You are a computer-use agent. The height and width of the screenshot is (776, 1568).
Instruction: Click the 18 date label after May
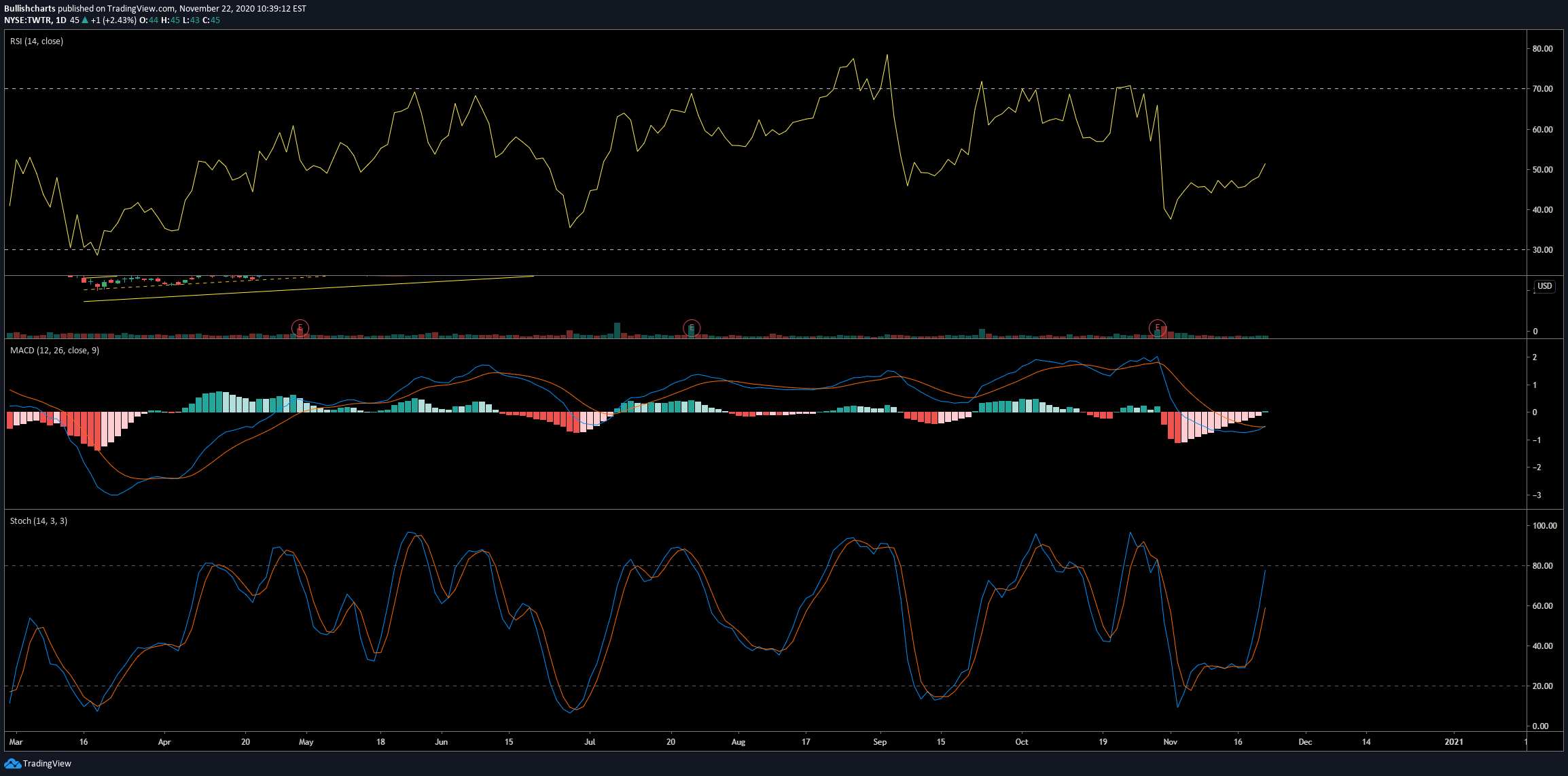(381, 742)
